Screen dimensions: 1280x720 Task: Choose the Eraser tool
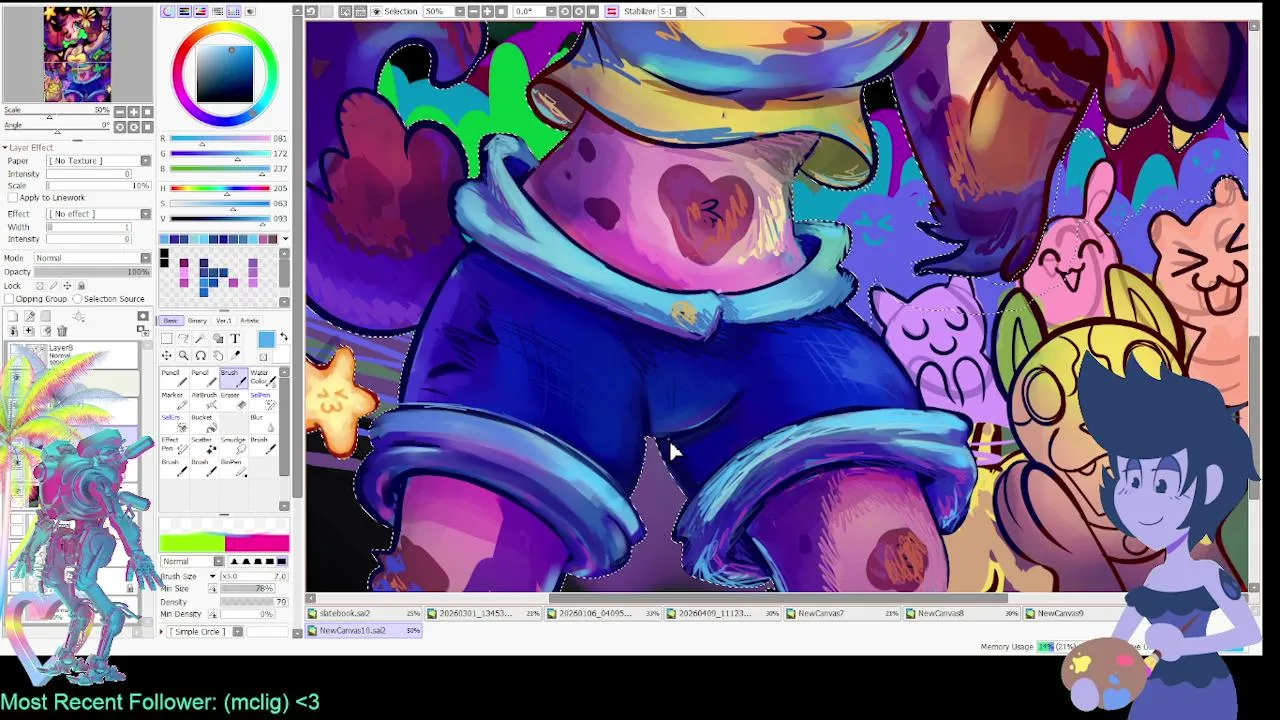[233, 401]
